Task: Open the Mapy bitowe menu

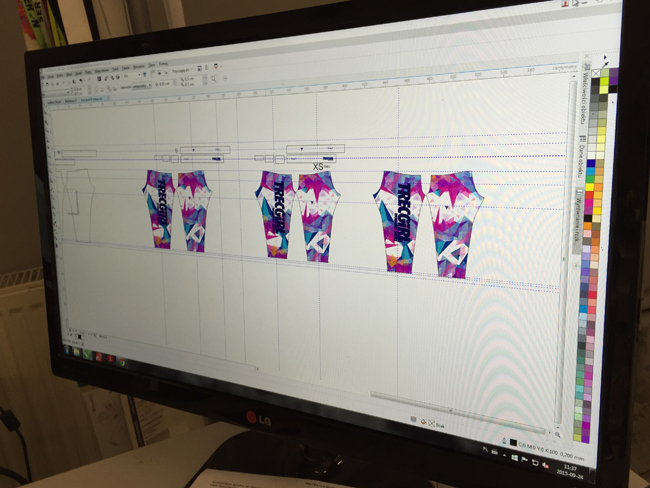Action: click(102, 70)
